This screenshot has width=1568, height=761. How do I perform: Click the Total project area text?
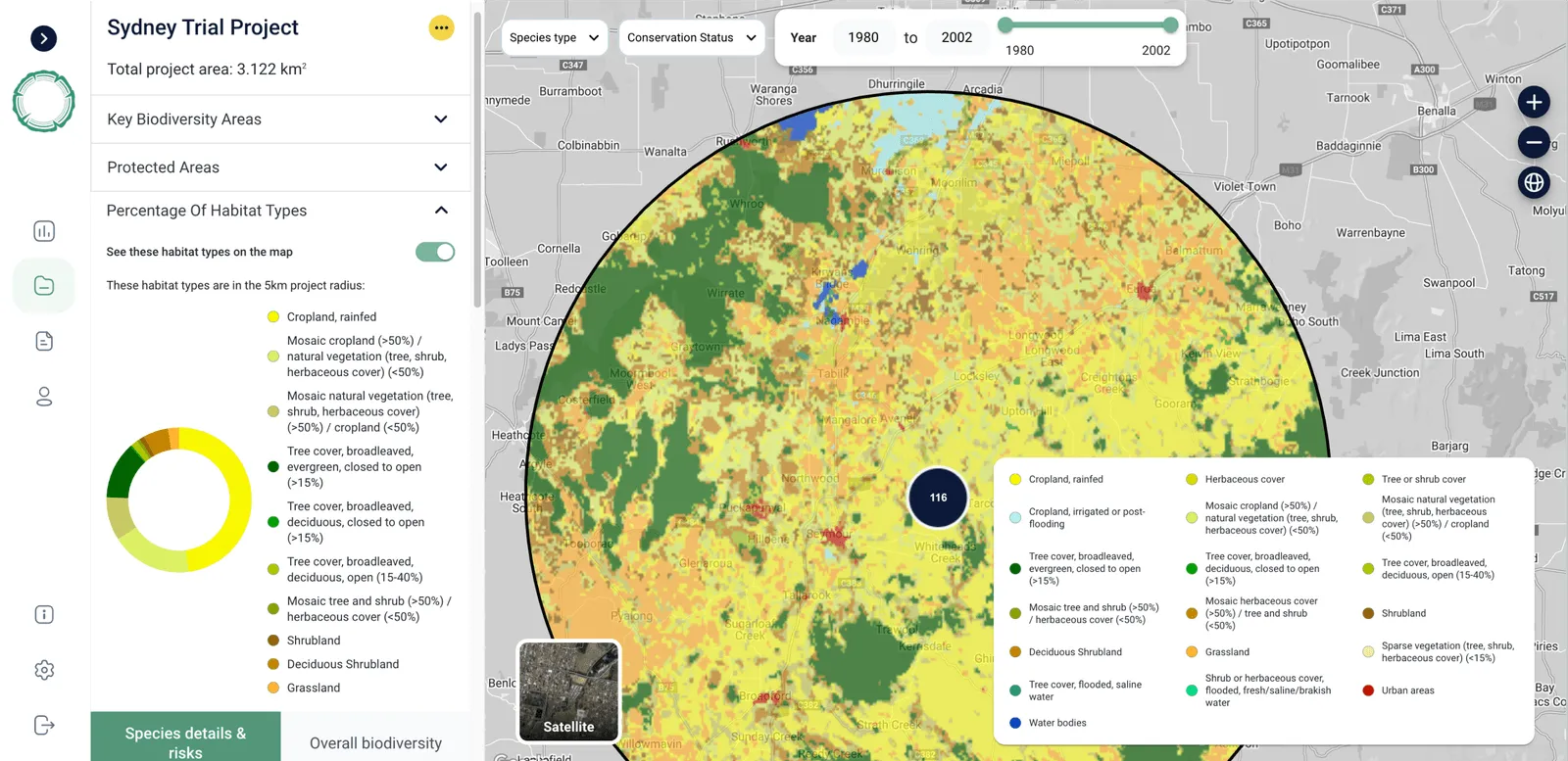(207, 70)
